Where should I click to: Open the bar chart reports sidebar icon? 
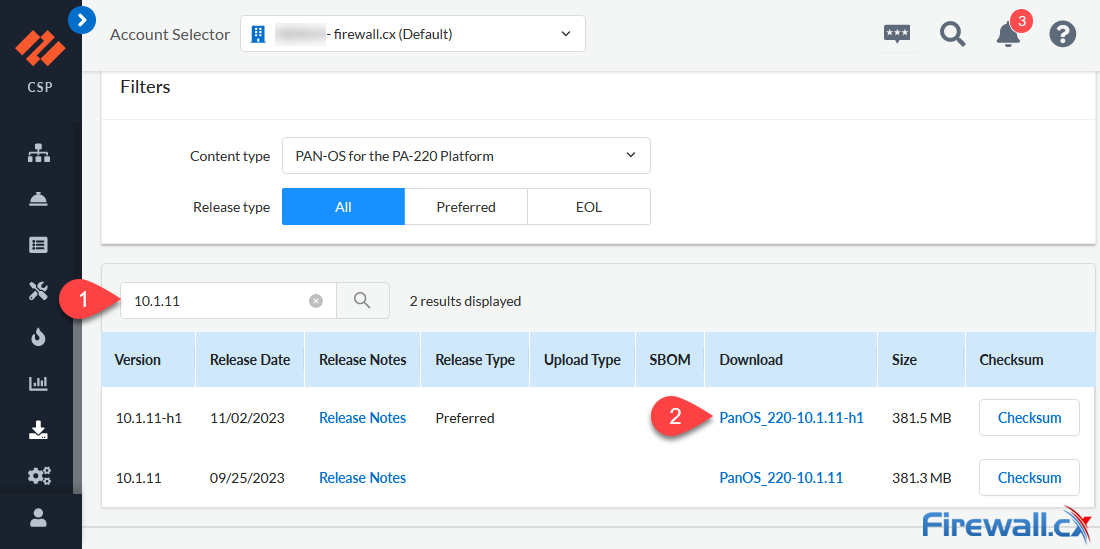[x=39, y=383]
